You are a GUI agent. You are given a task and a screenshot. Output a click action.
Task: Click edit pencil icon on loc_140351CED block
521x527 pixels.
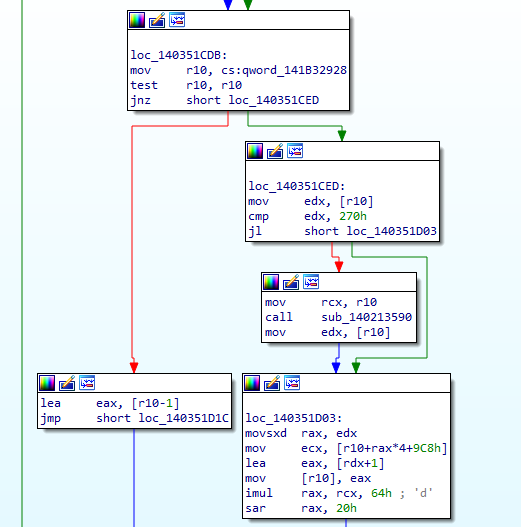click(275, 151)
